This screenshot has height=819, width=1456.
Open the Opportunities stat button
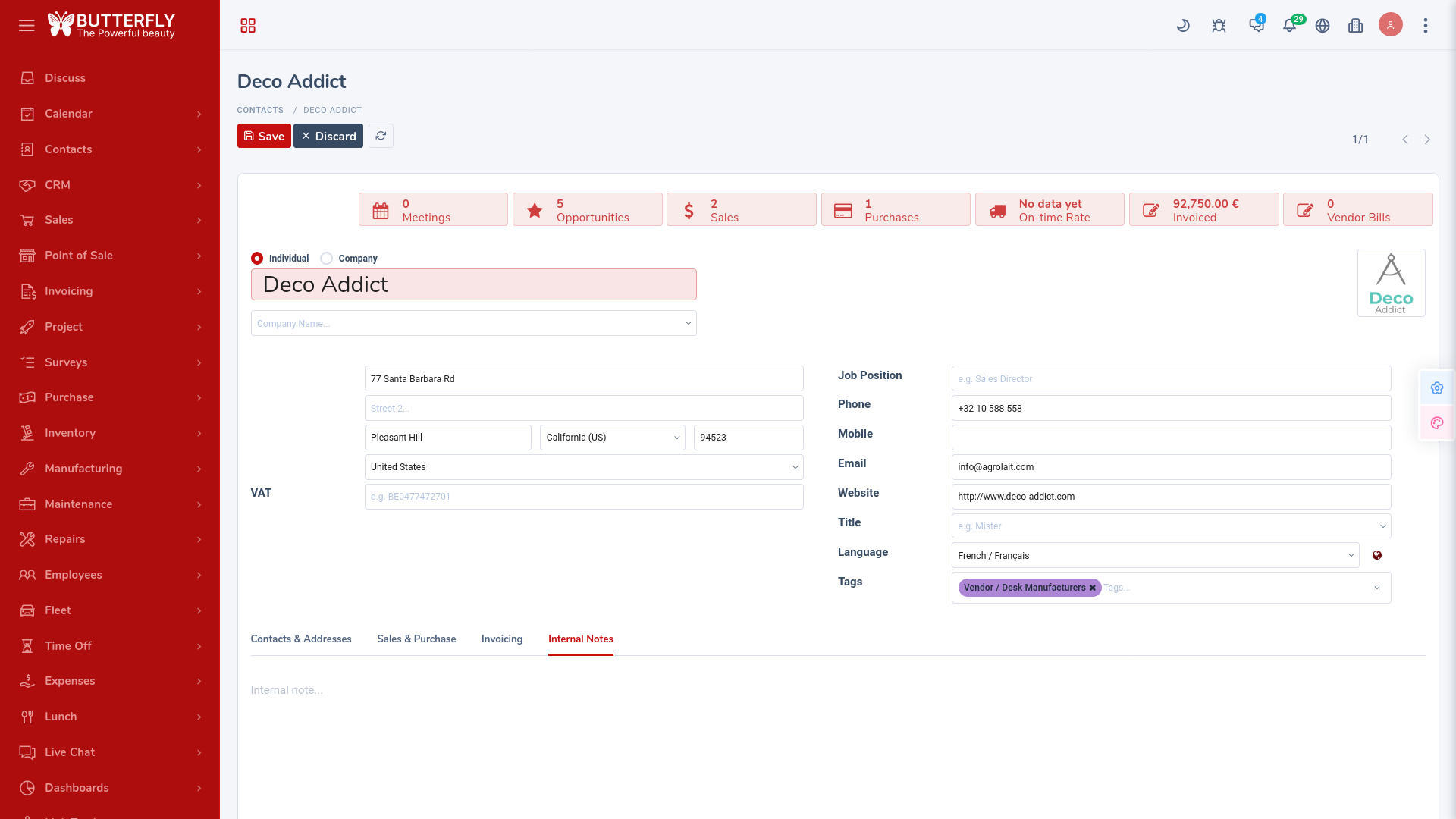(x=587, y=210)
